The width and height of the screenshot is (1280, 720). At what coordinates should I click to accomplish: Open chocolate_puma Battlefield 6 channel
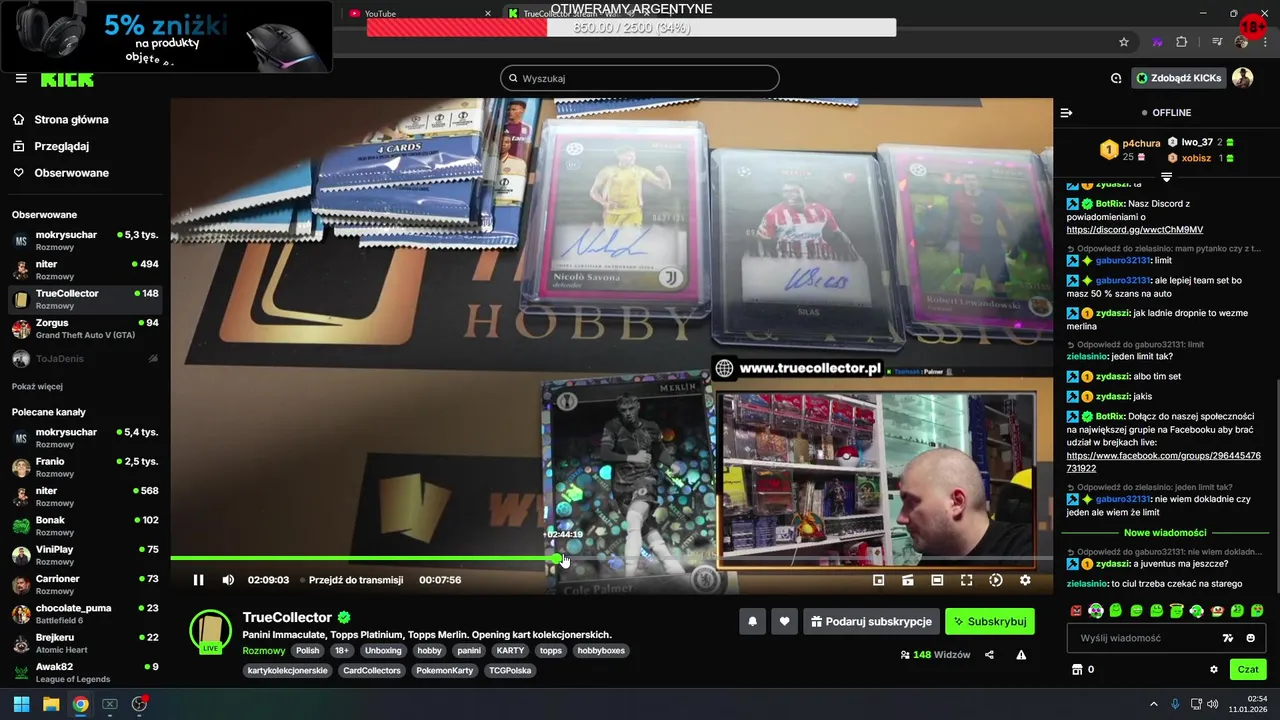(85, 614)
